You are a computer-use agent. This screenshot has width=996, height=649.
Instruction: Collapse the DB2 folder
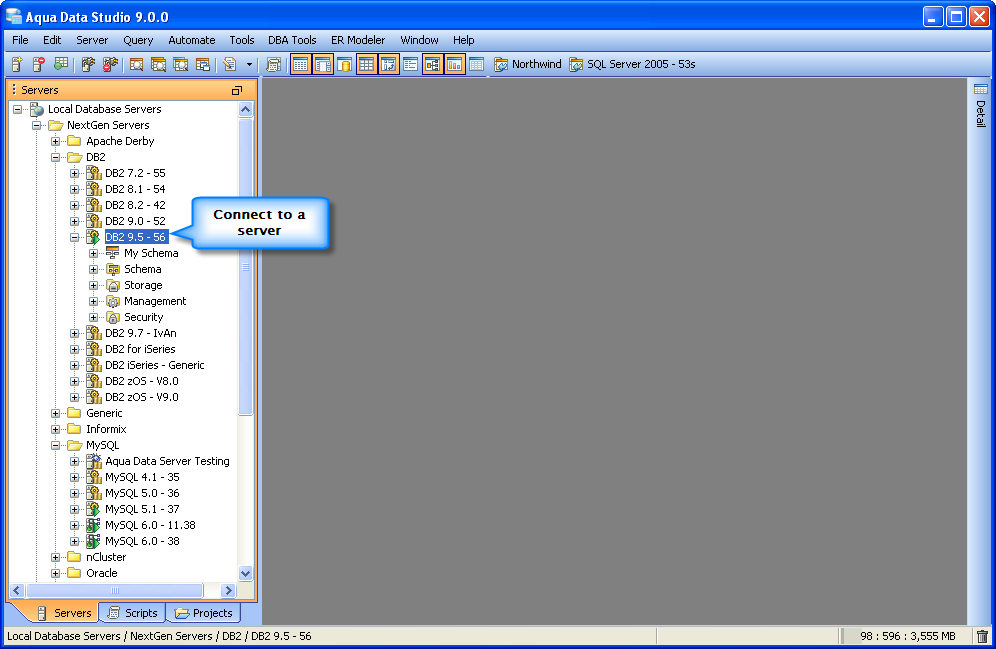[56, 157]
